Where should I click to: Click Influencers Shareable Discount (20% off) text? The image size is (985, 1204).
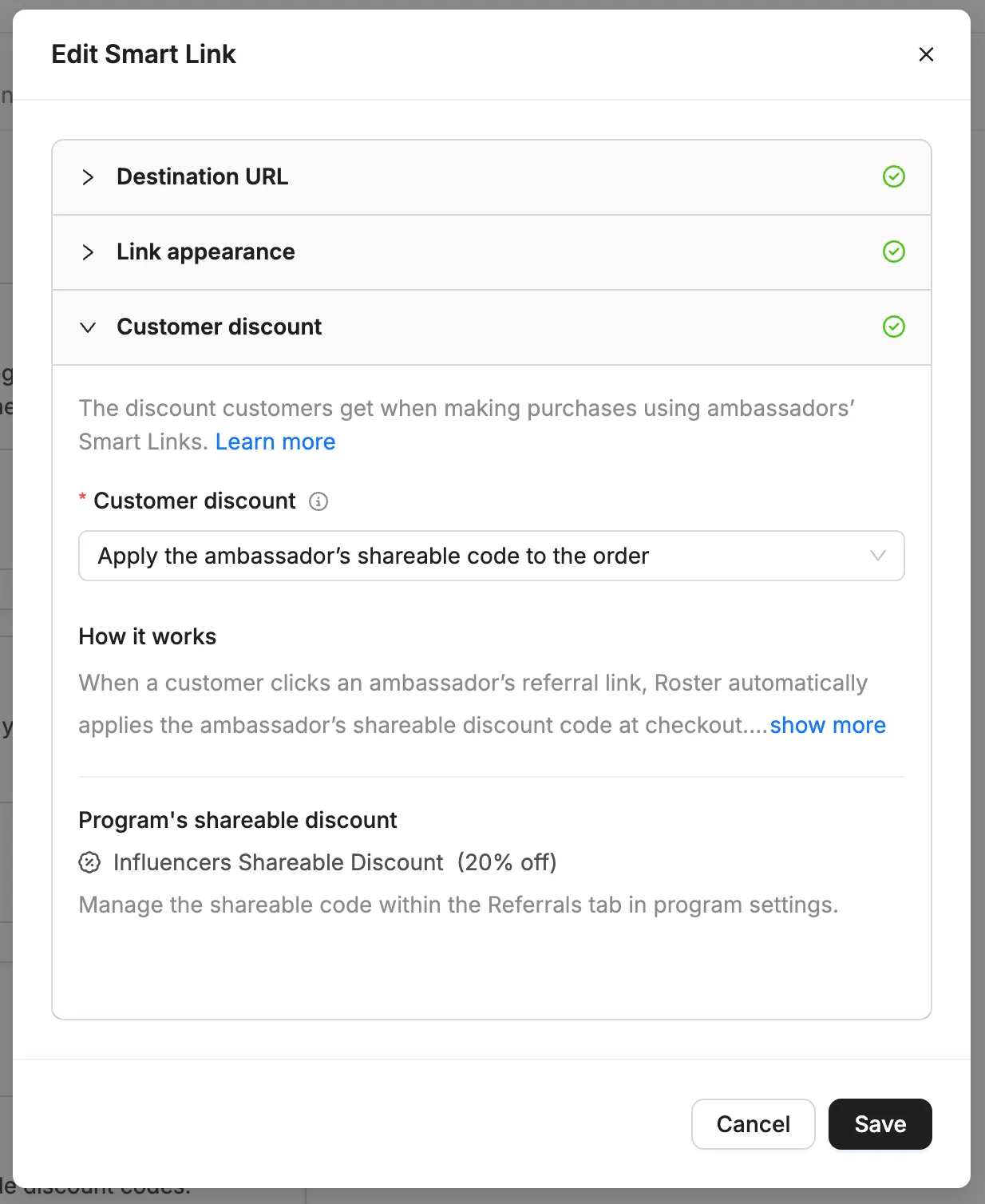click(335, 862)
